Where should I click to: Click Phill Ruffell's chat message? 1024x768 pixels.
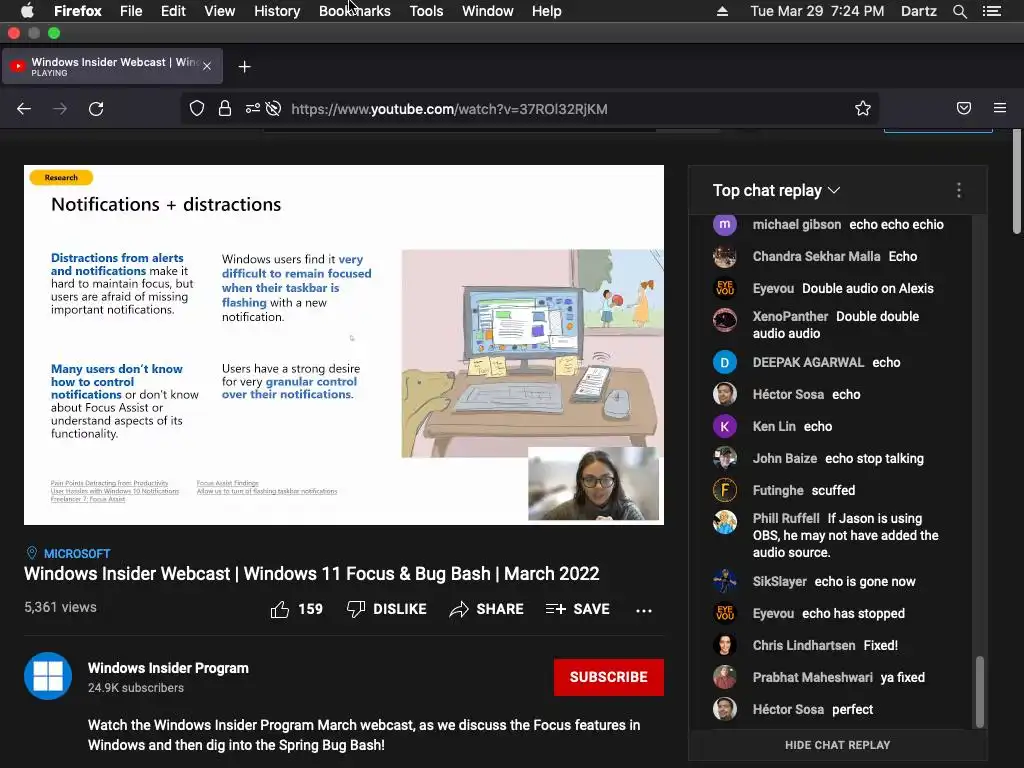point(846,536)
